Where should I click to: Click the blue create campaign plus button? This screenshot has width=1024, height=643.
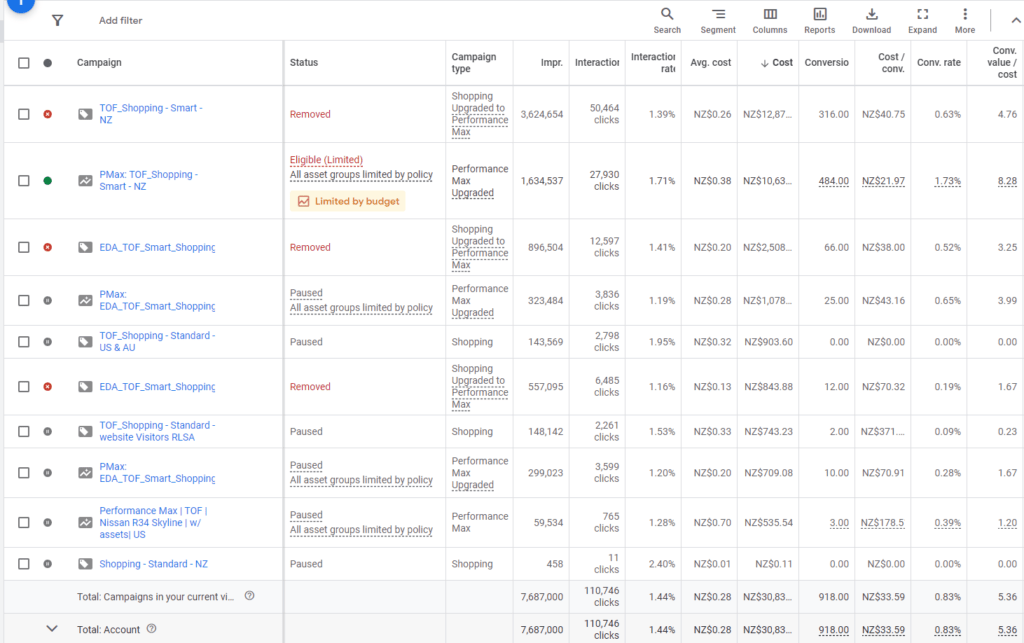point(20,4)
